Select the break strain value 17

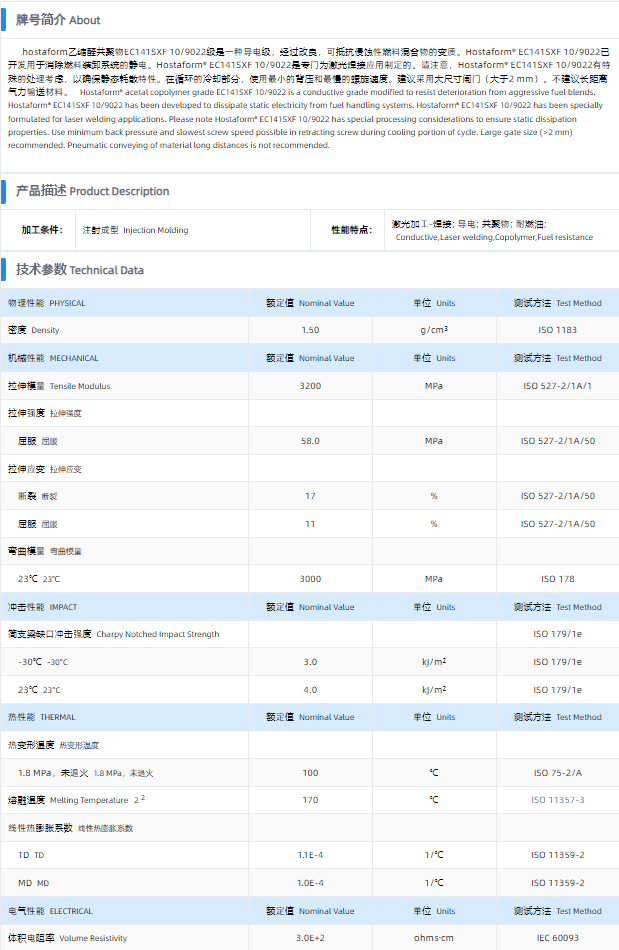pos(310,496)
